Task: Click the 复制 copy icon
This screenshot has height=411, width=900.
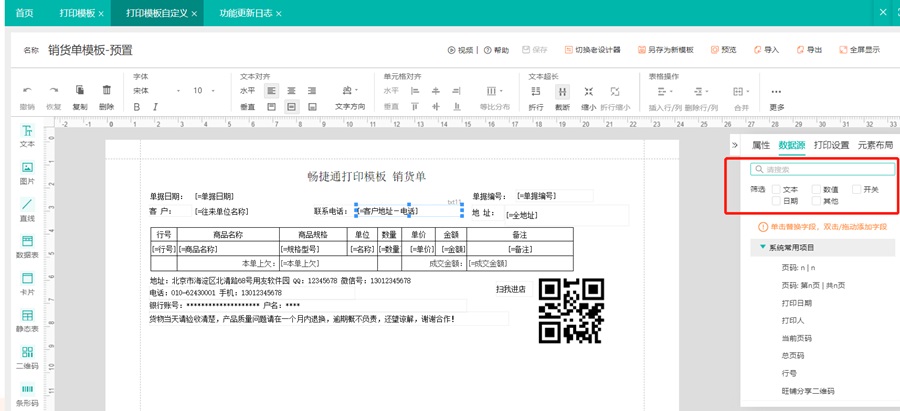Action: pos(80,91)
